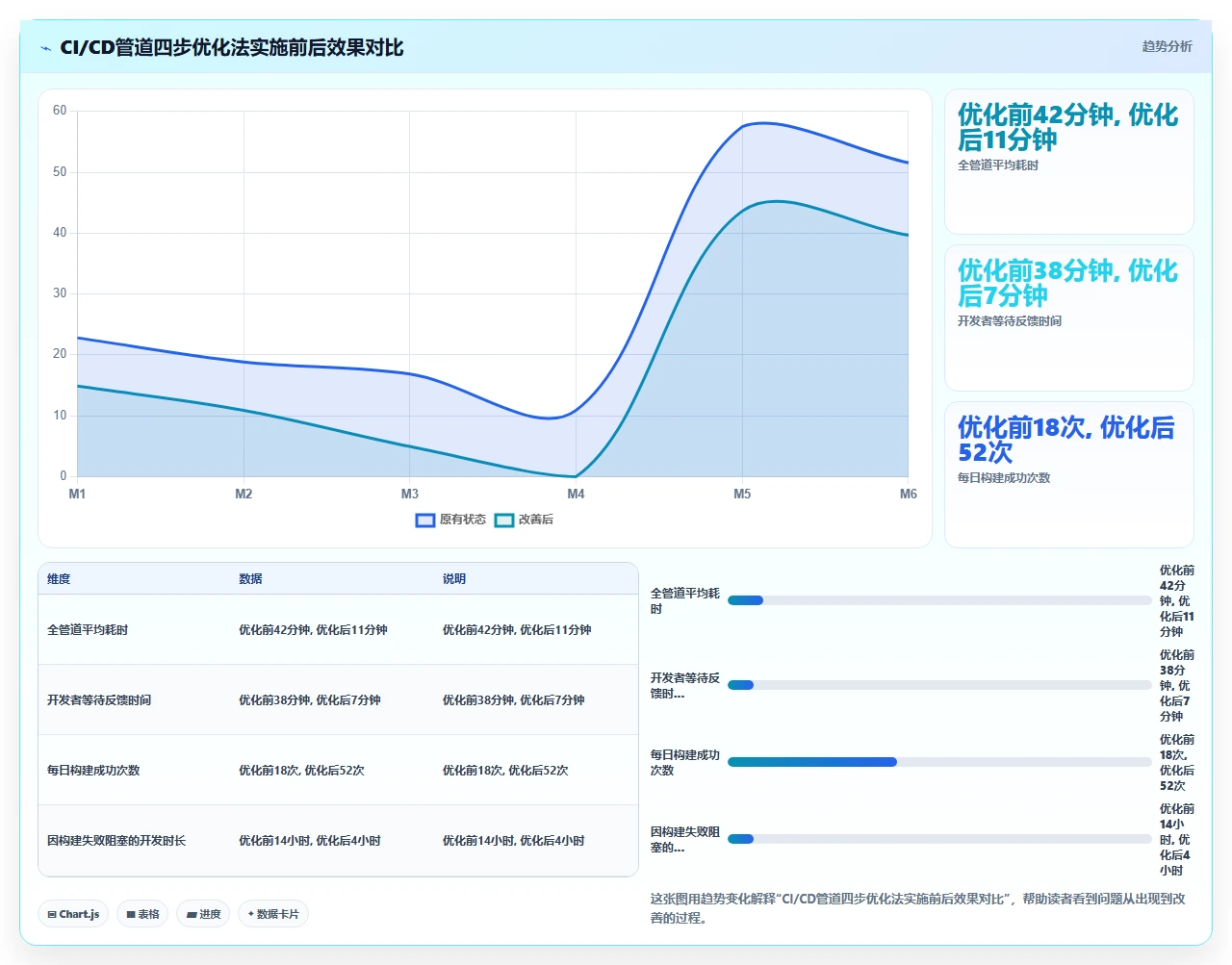Click the CI/CD管道四步优化法 dashboard title
Viewport: 1232px width, 965px height.
tap(231, 47)
